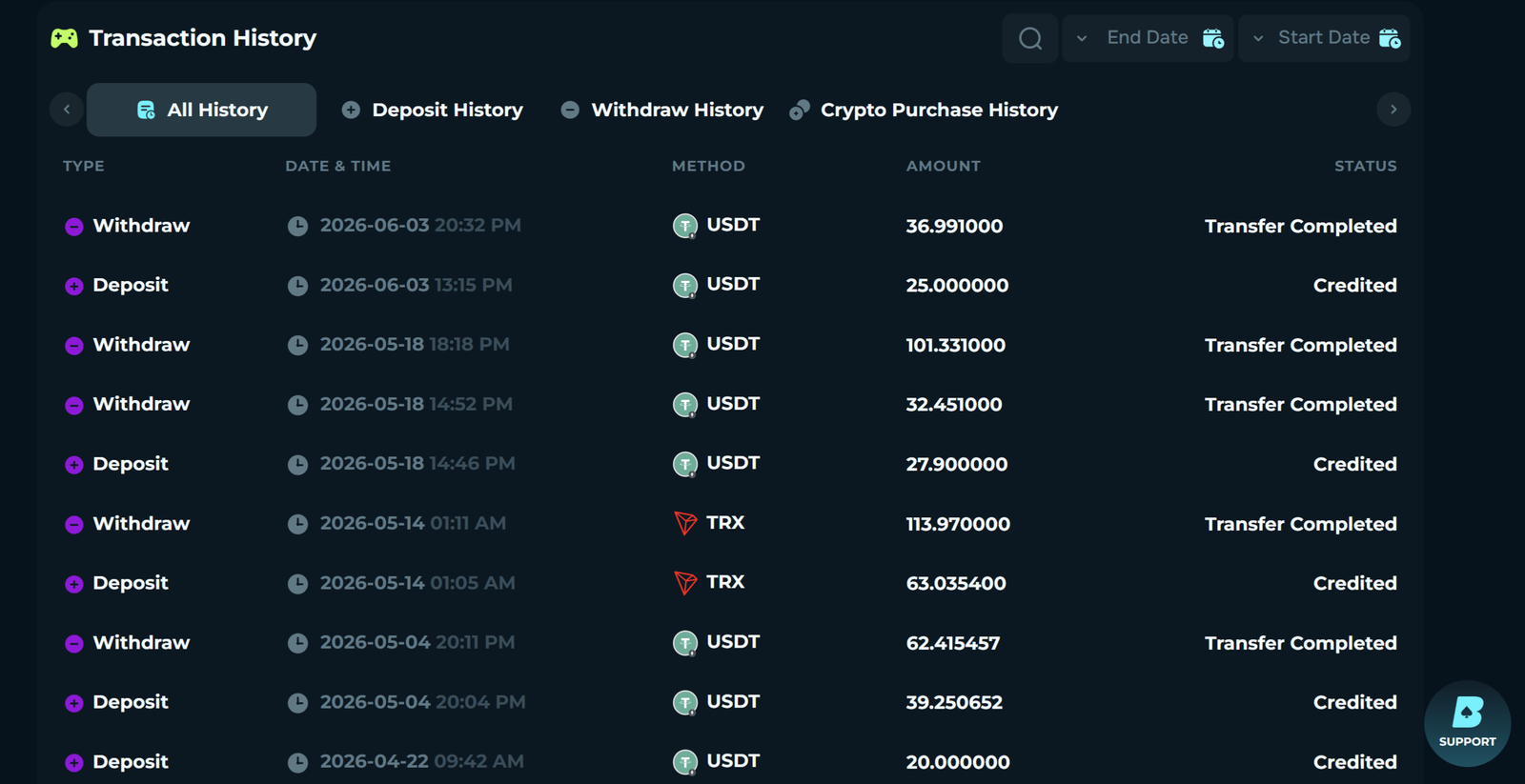The width and height of the screenshot is (1525, 784).
Task: Click the clock icon for 2026-06-03 13:15 PM
Action: (297, 286)
